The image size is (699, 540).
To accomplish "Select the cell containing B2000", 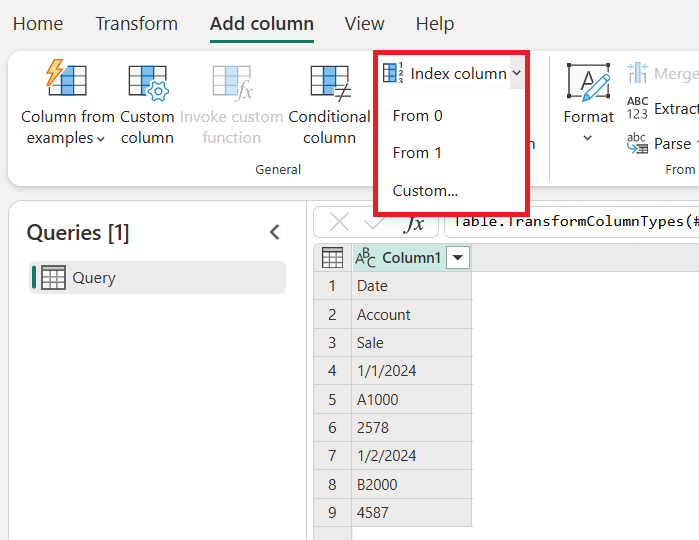I will [411, 485].
